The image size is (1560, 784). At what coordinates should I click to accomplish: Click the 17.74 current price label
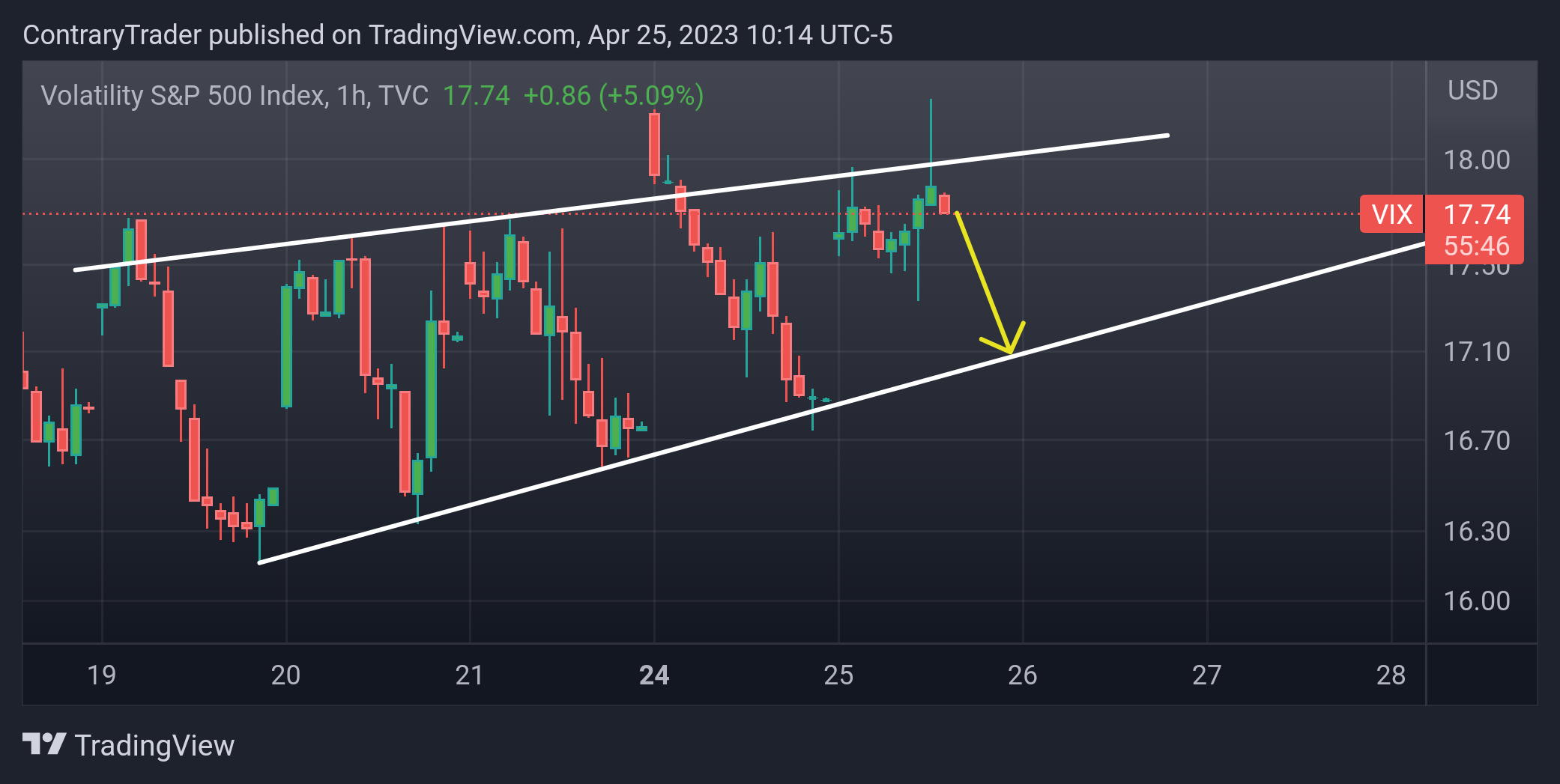pos(1476,214)
